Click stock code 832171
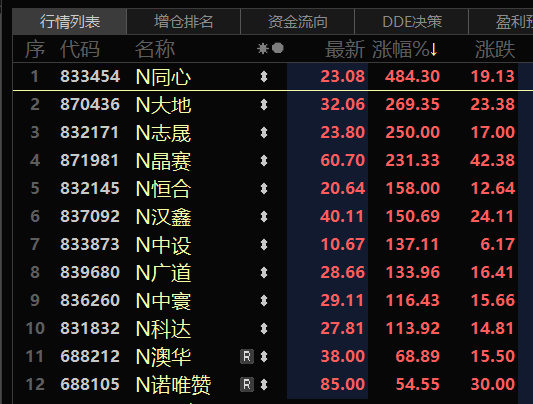This screenshot has height=404, width=533. click(x=90, y=132)
